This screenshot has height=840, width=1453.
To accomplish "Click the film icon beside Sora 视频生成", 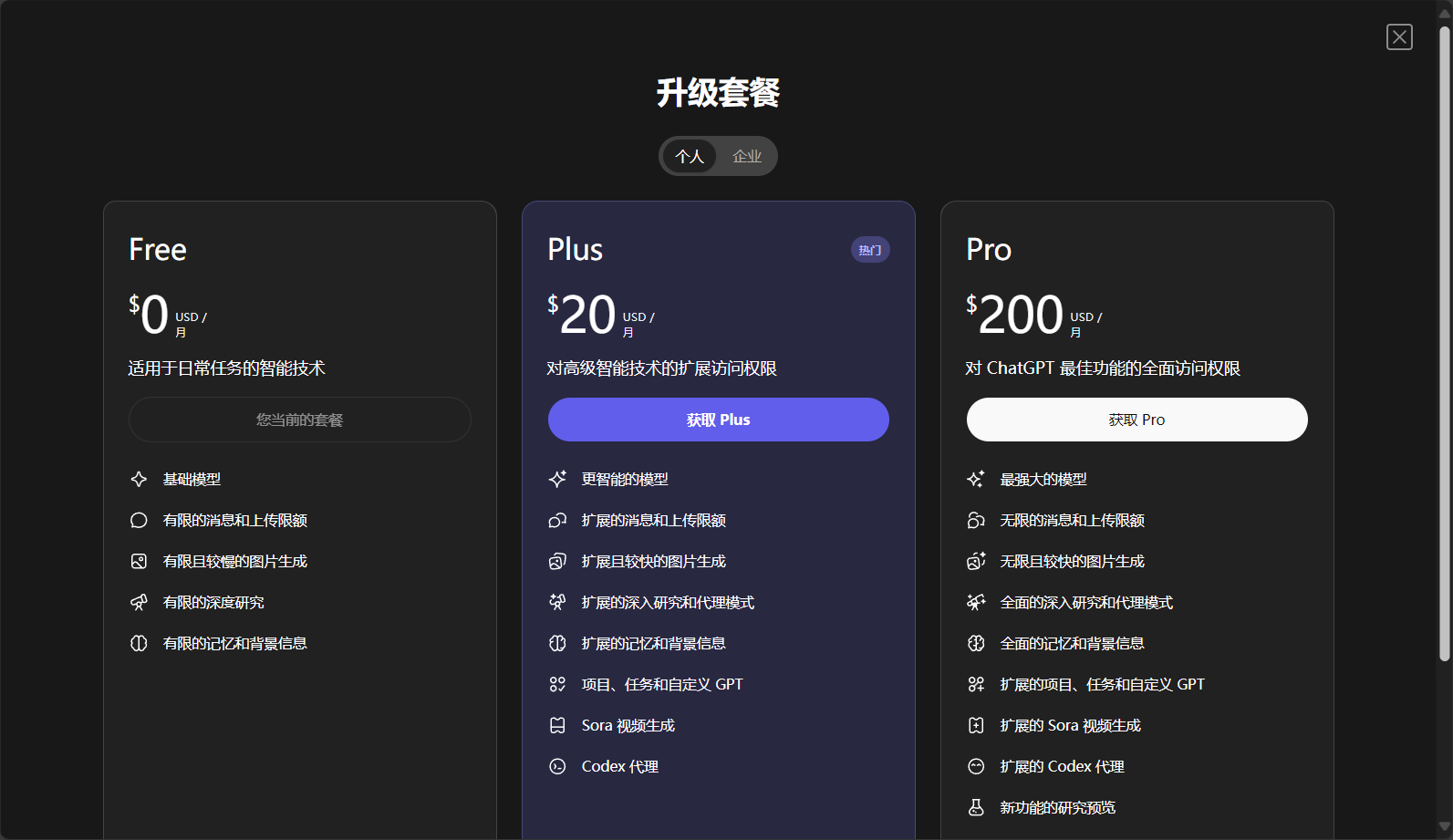I will pyautogui.click(x=557, y=725).
